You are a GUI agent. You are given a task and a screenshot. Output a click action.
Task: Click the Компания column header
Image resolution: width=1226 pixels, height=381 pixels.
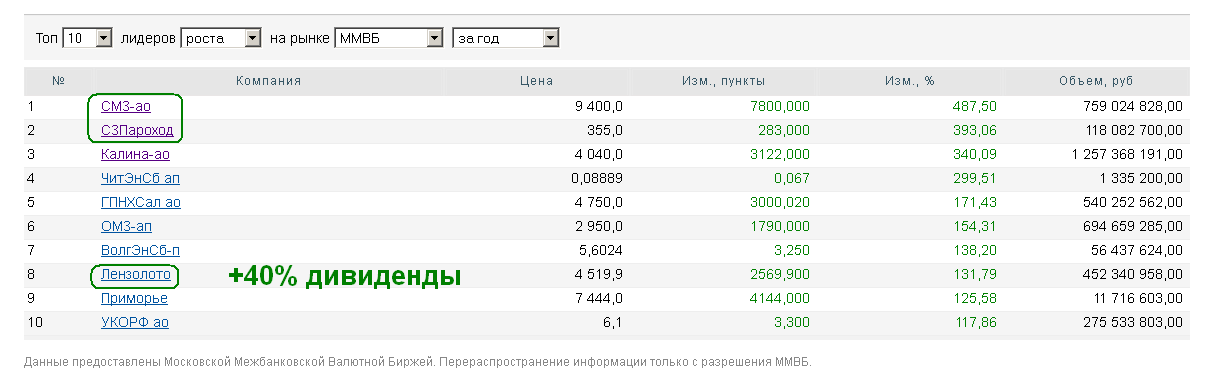(x=269, y=81)
